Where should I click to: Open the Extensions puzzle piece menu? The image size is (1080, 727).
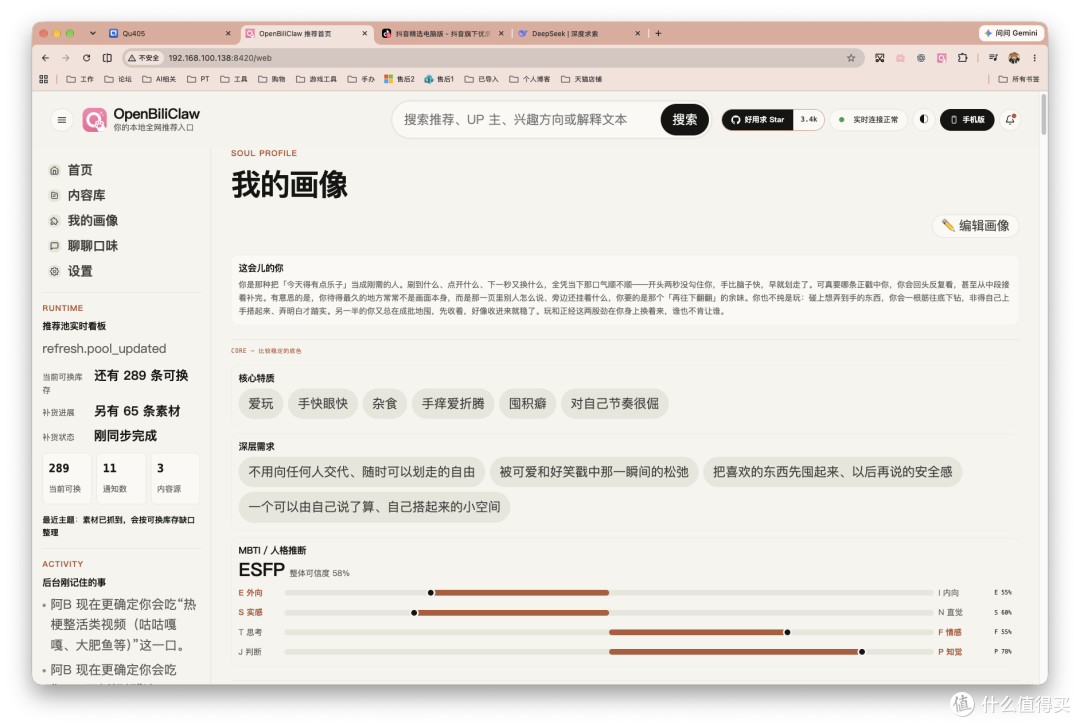pyautogui.click(x=962, y=58)
